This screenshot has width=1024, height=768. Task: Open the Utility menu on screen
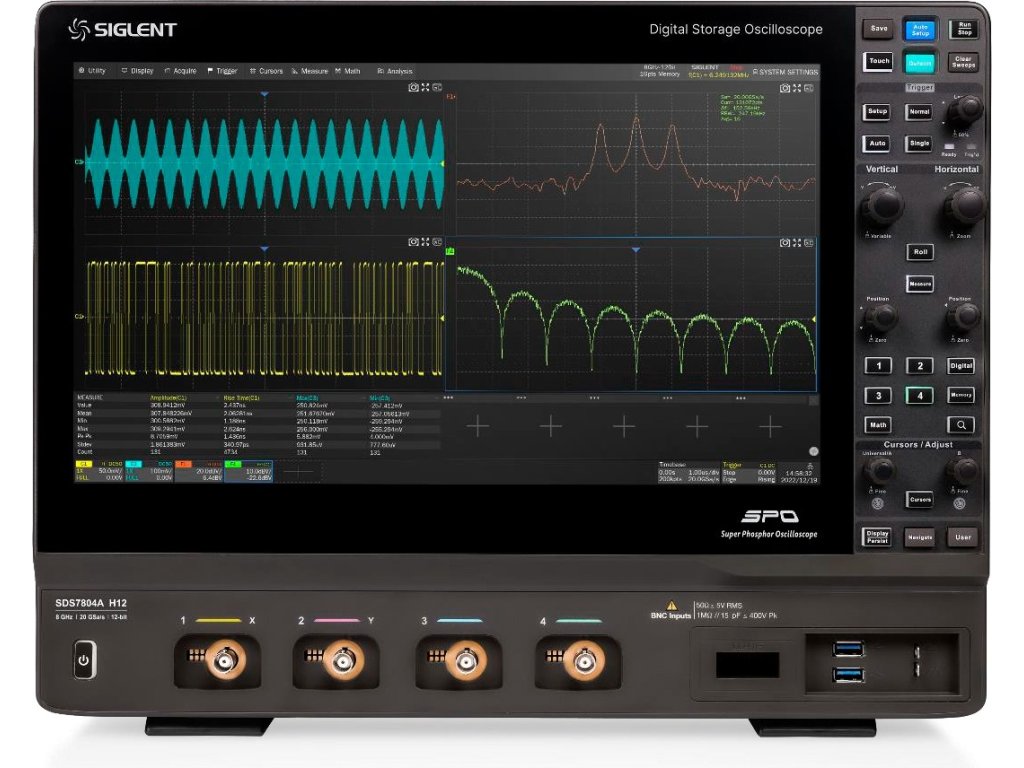(92, 71)
